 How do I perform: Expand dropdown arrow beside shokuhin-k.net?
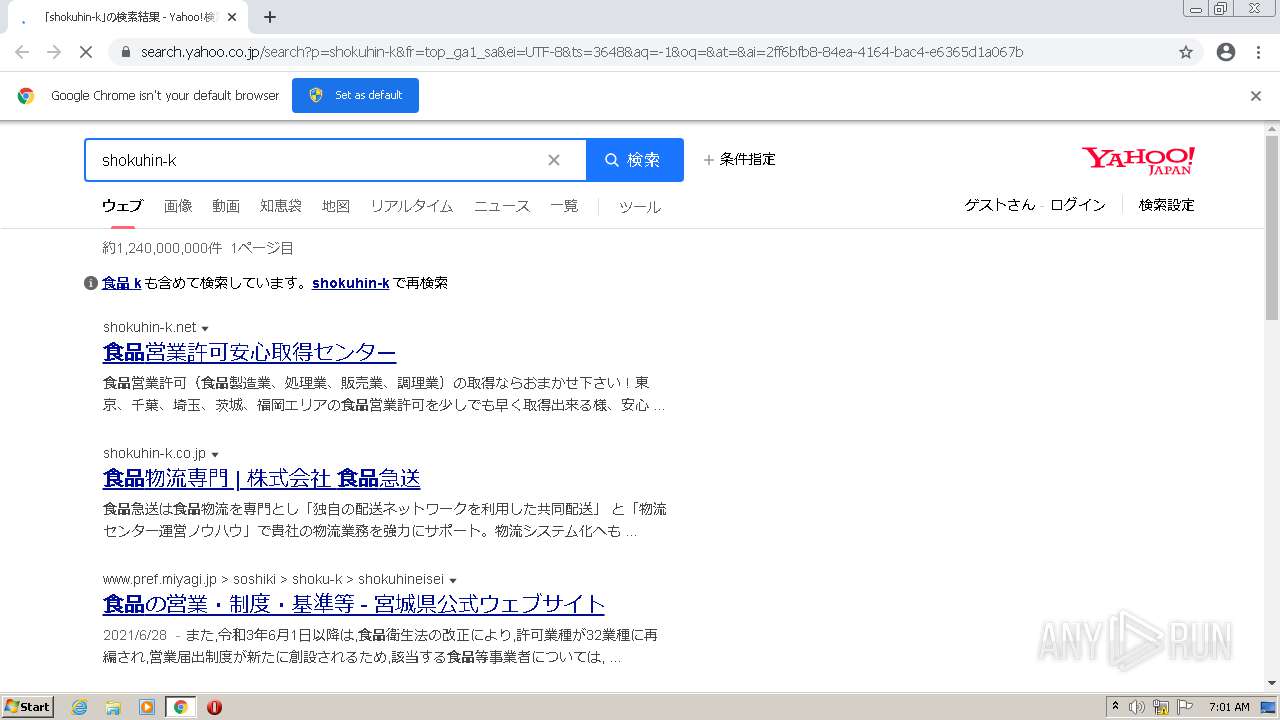[x=205, y=329]
